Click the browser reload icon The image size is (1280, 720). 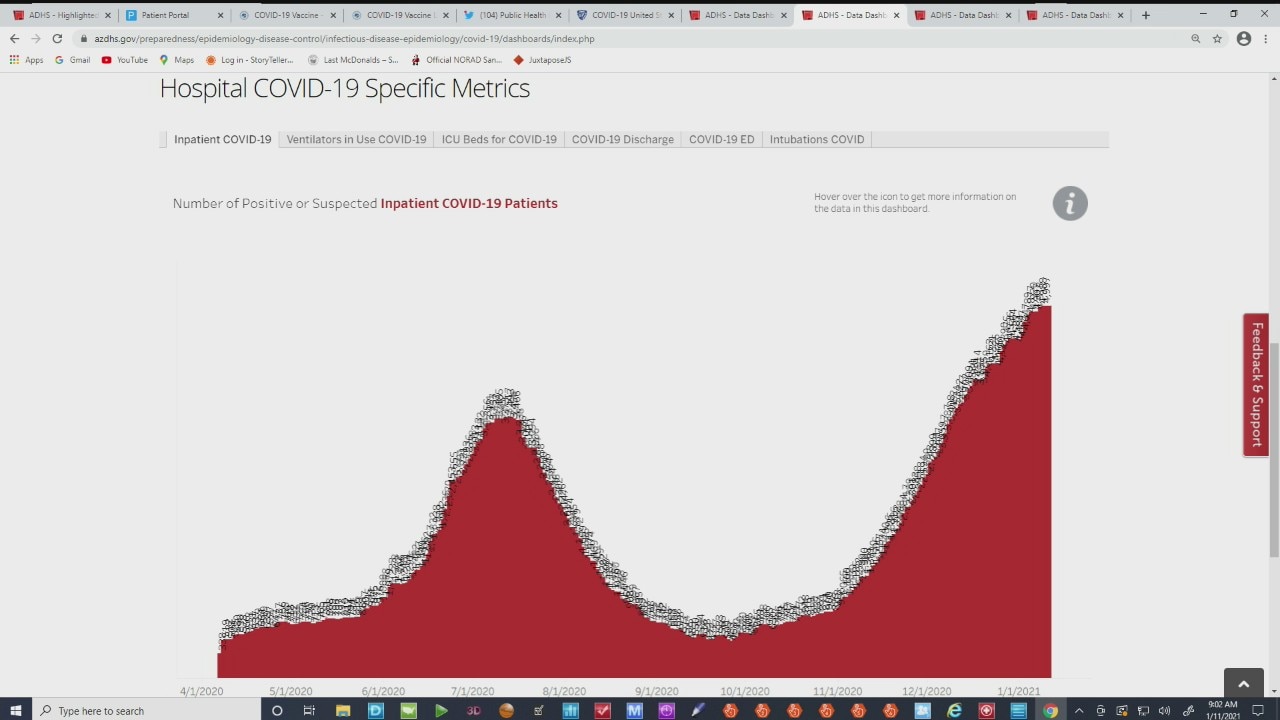pos(57,39)
